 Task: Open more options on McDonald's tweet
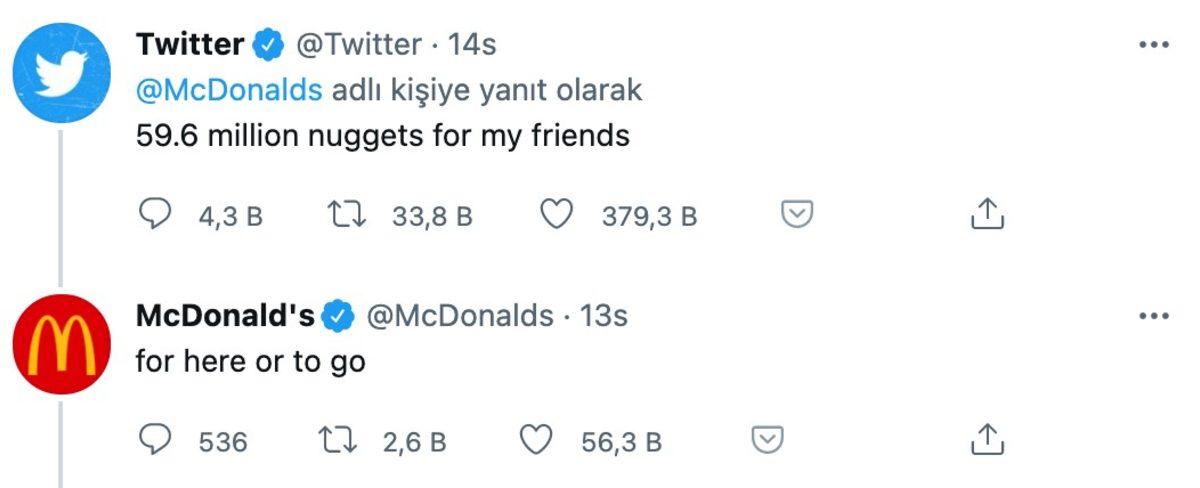point(1154,316)
